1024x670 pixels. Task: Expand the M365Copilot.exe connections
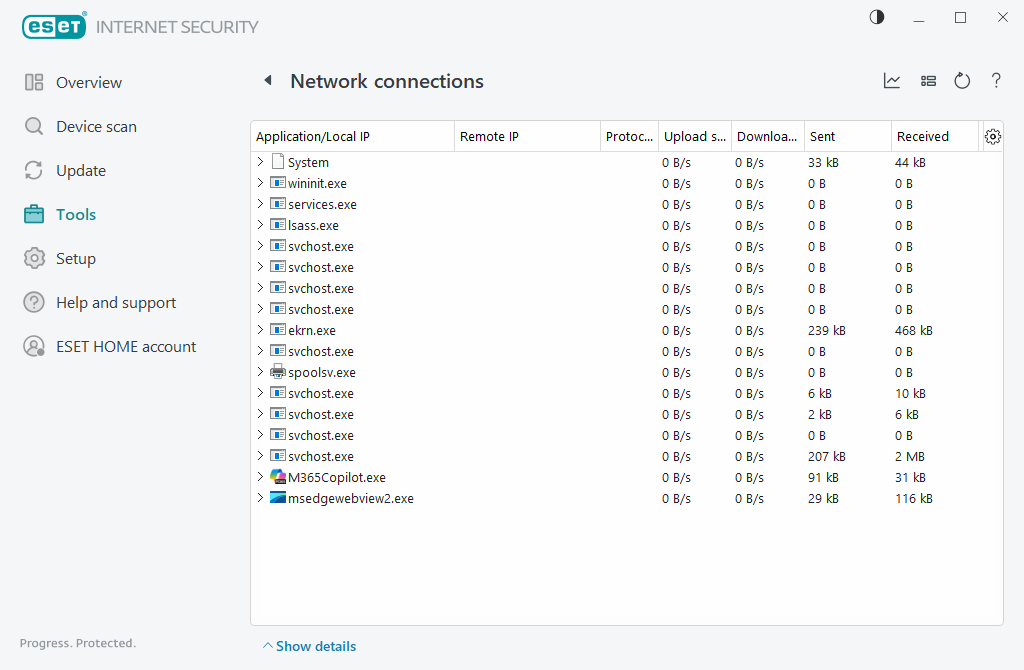(x=260, y=477)
